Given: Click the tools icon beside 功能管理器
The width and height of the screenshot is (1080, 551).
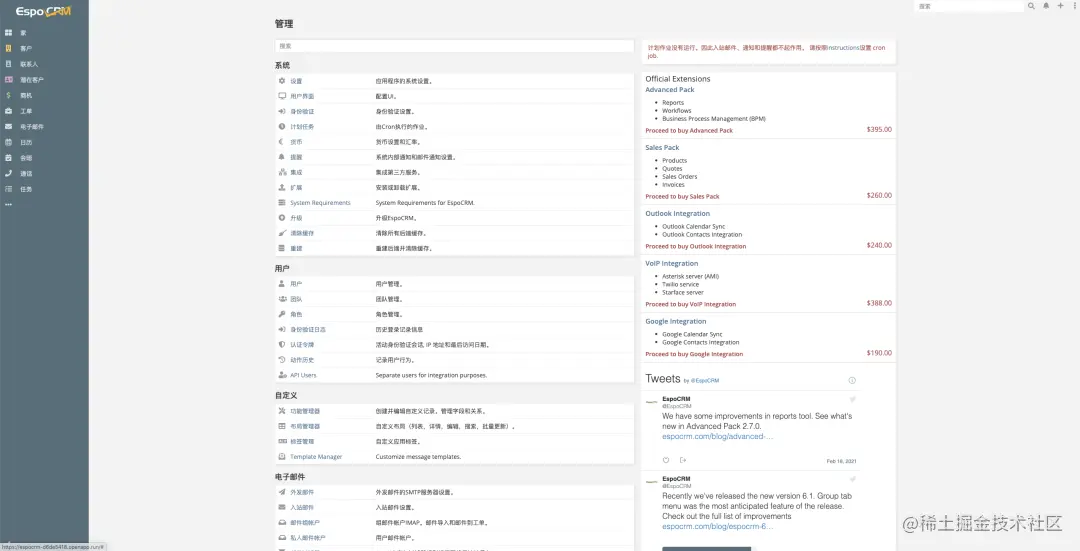Looking at the screenshot, I should click(282, 410).
